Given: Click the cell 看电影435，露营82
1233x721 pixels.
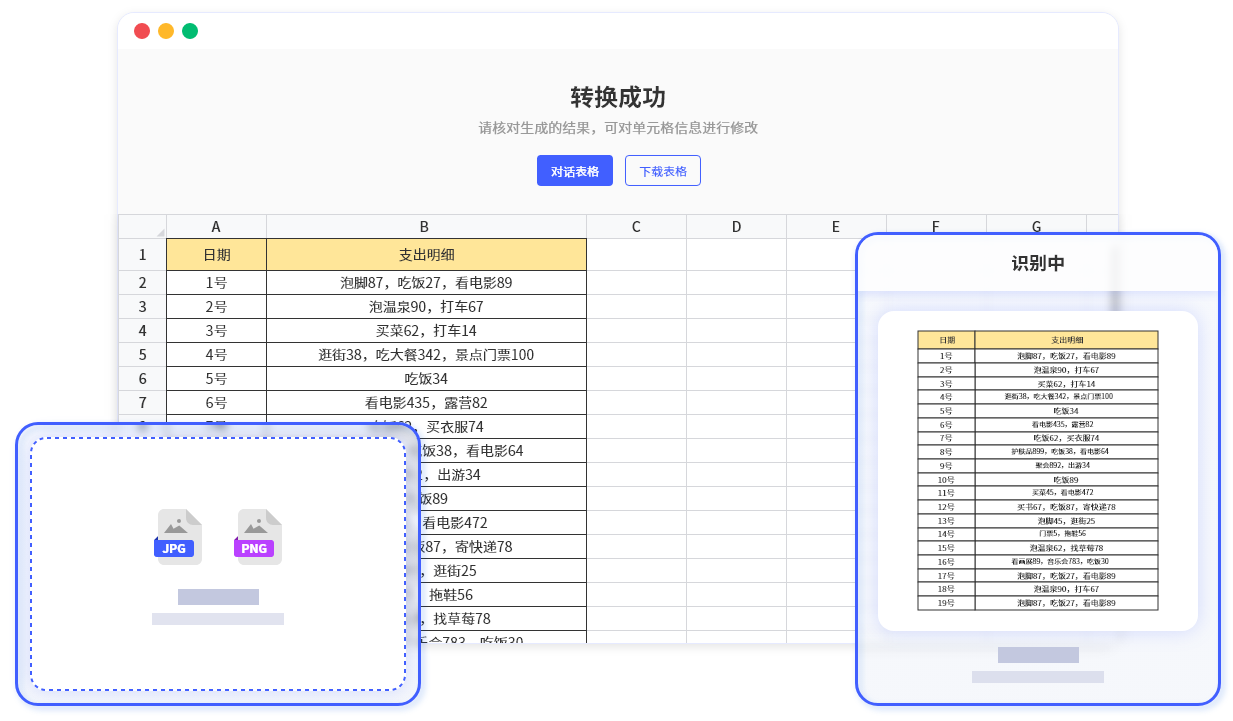Looking at the screenshot, I should point(424,402).
